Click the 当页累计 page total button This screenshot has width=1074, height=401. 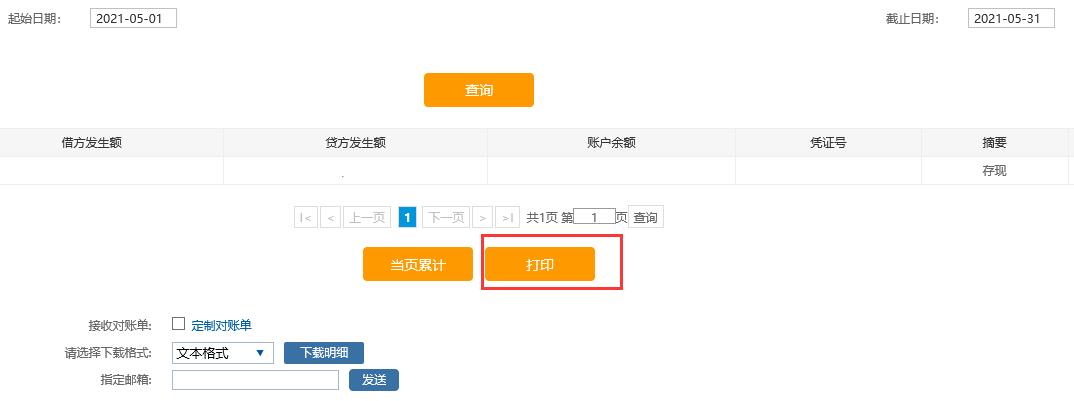(417, 265)
